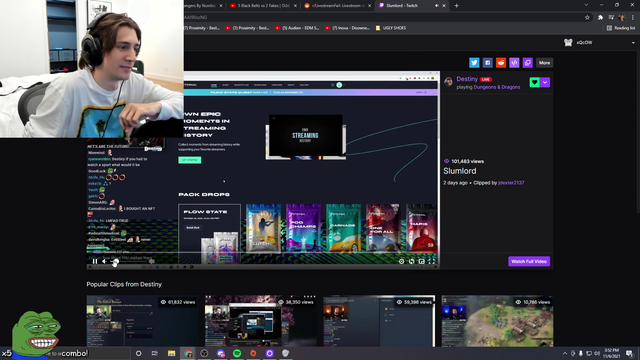Share the clip on Reddit
Viewport: 640px width, 360px height.
(x=501, y=63)
